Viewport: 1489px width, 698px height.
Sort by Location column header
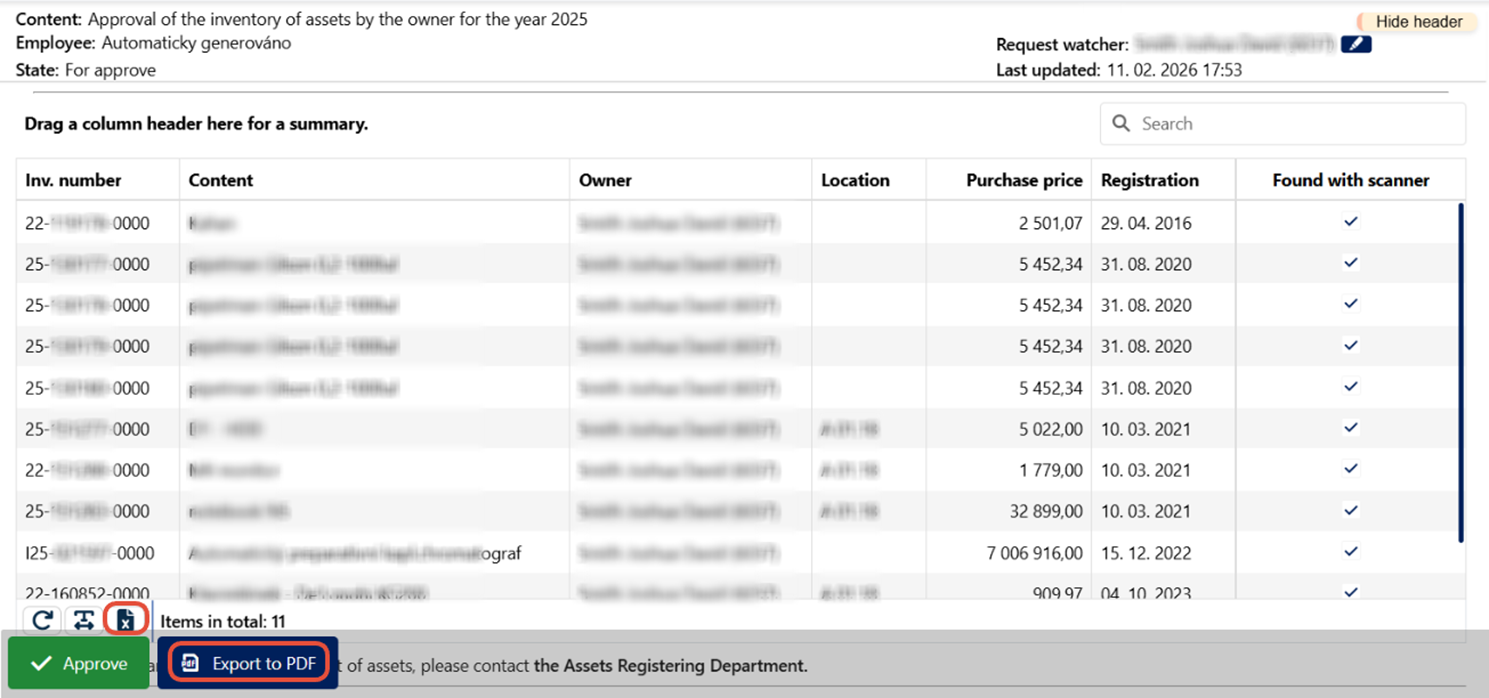869,180
